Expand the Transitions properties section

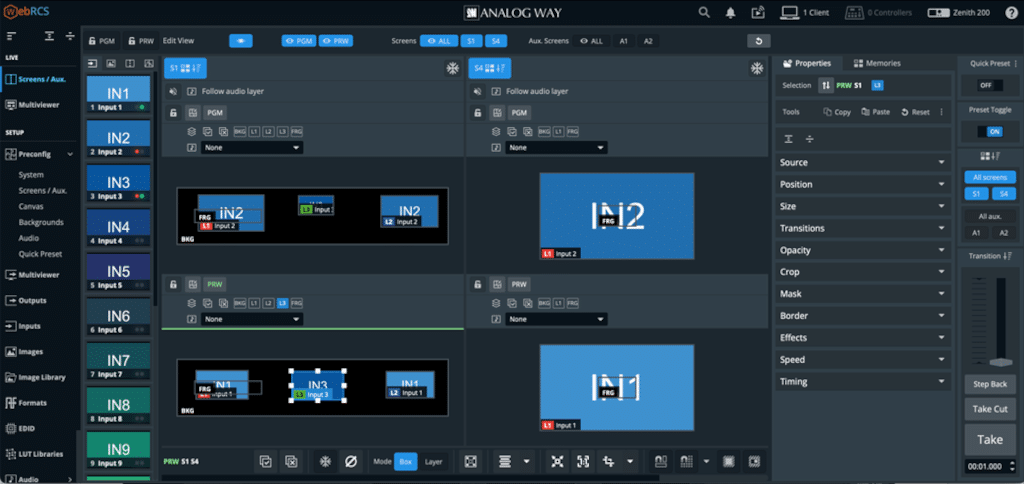click(863, 228)
